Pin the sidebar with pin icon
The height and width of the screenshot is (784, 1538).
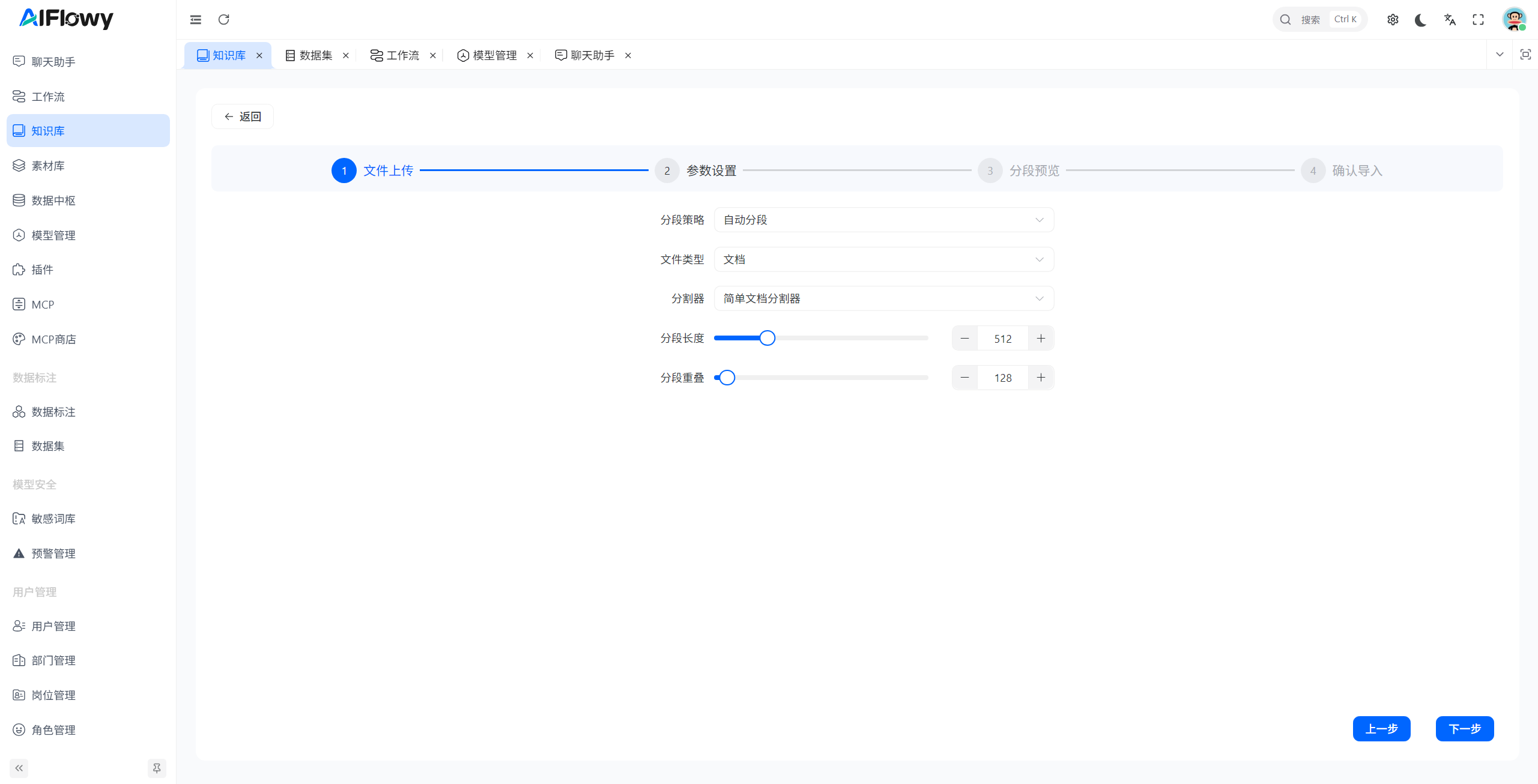coord(157,768)
